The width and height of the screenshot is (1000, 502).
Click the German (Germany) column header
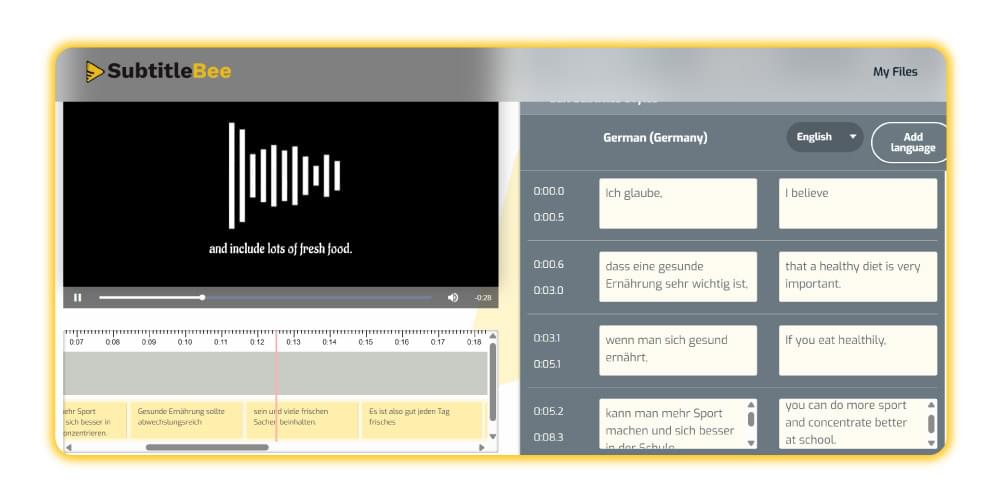tap(655, 138)
